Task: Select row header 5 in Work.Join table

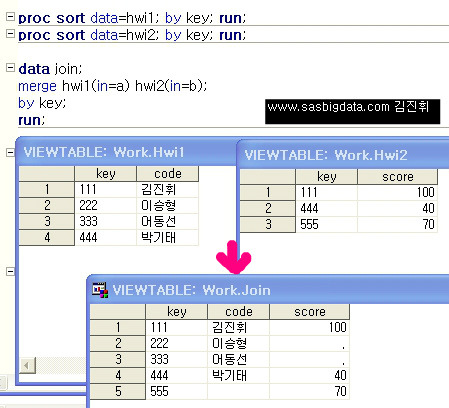Action: (x=118, y=391)
